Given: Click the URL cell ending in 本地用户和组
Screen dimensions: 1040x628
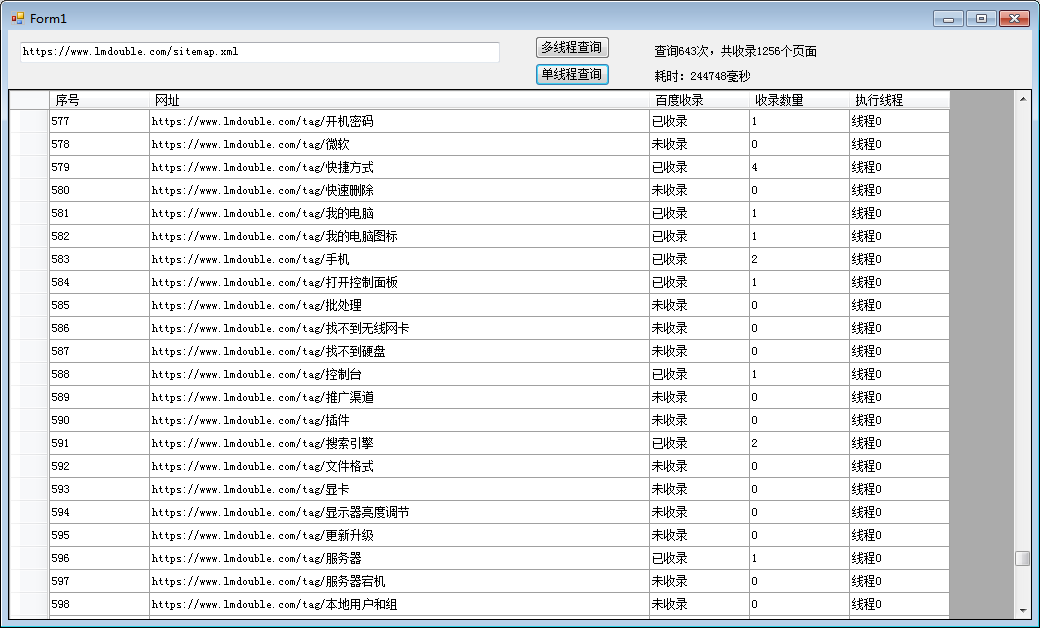Looking at the screenshot, I should 399,604.
